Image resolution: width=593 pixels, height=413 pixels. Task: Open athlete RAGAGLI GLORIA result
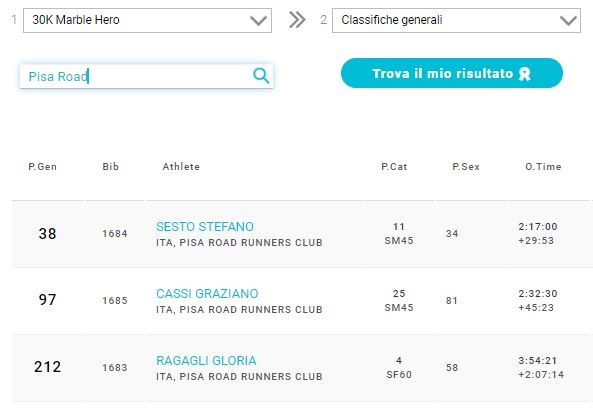206,360
